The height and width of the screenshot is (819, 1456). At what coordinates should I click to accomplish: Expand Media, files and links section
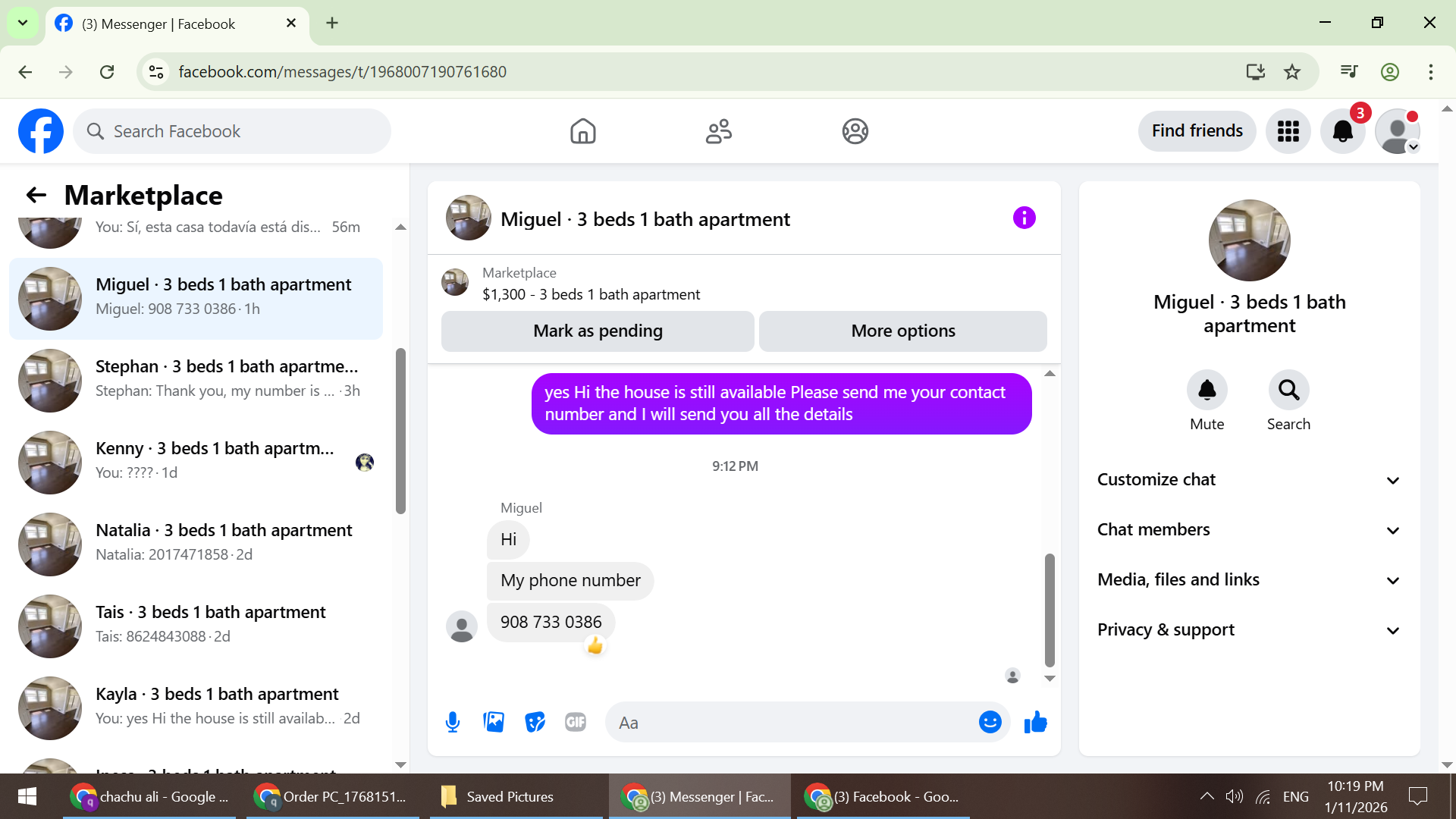point(1249,580)
